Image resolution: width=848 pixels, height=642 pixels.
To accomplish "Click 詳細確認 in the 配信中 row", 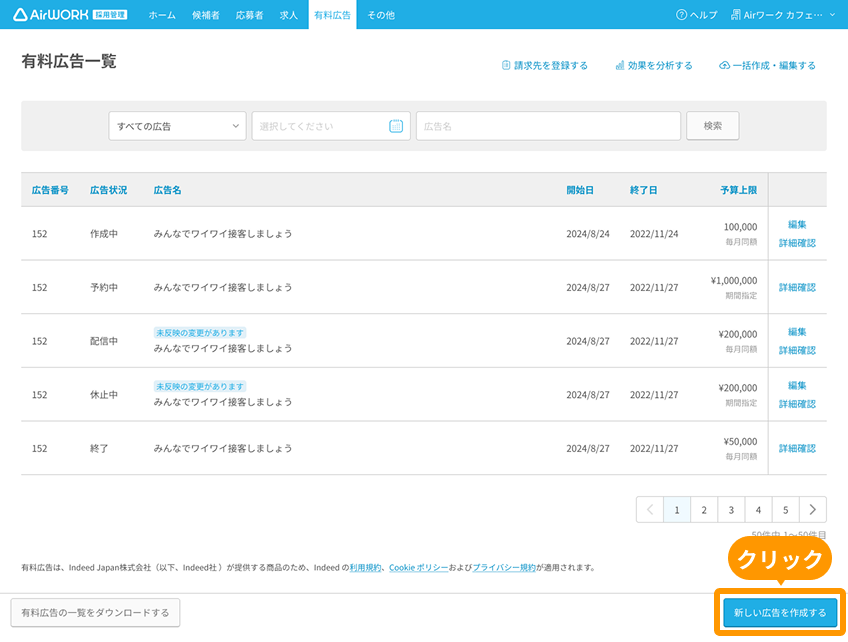I will [x=797, y=350].
